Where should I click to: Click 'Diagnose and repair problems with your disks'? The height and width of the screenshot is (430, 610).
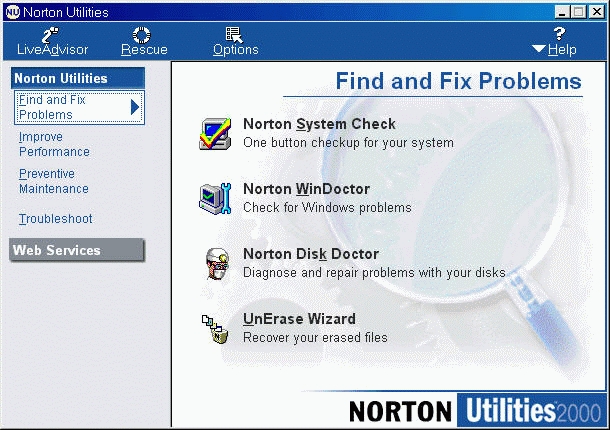pyautogui.click(x=374, y=273)
